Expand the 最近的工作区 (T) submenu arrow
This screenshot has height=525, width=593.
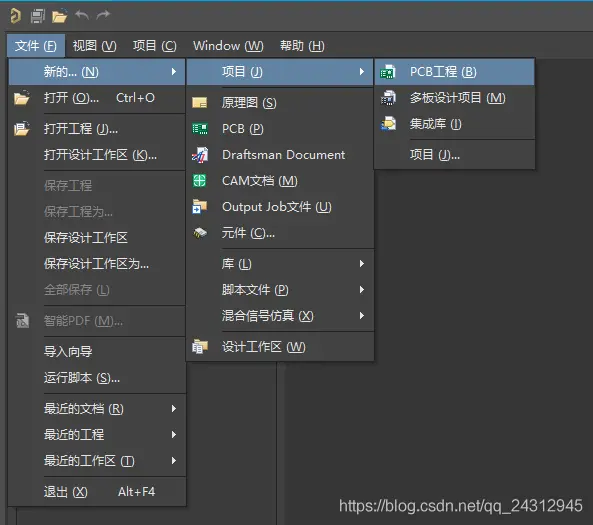click(x=174, y=461)
